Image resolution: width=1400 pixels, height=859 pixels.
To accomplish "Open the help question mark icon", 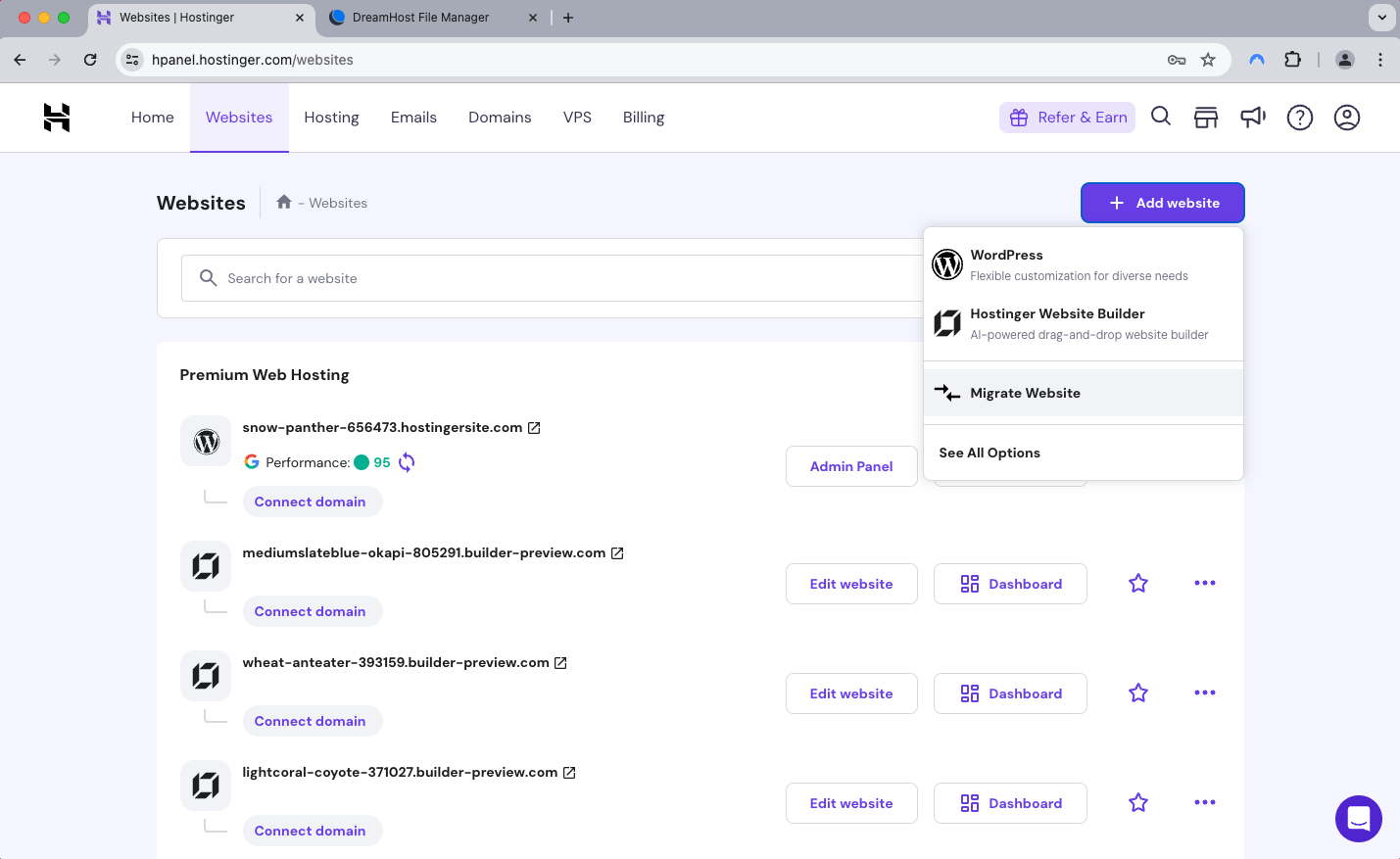I will [1300, 118].
